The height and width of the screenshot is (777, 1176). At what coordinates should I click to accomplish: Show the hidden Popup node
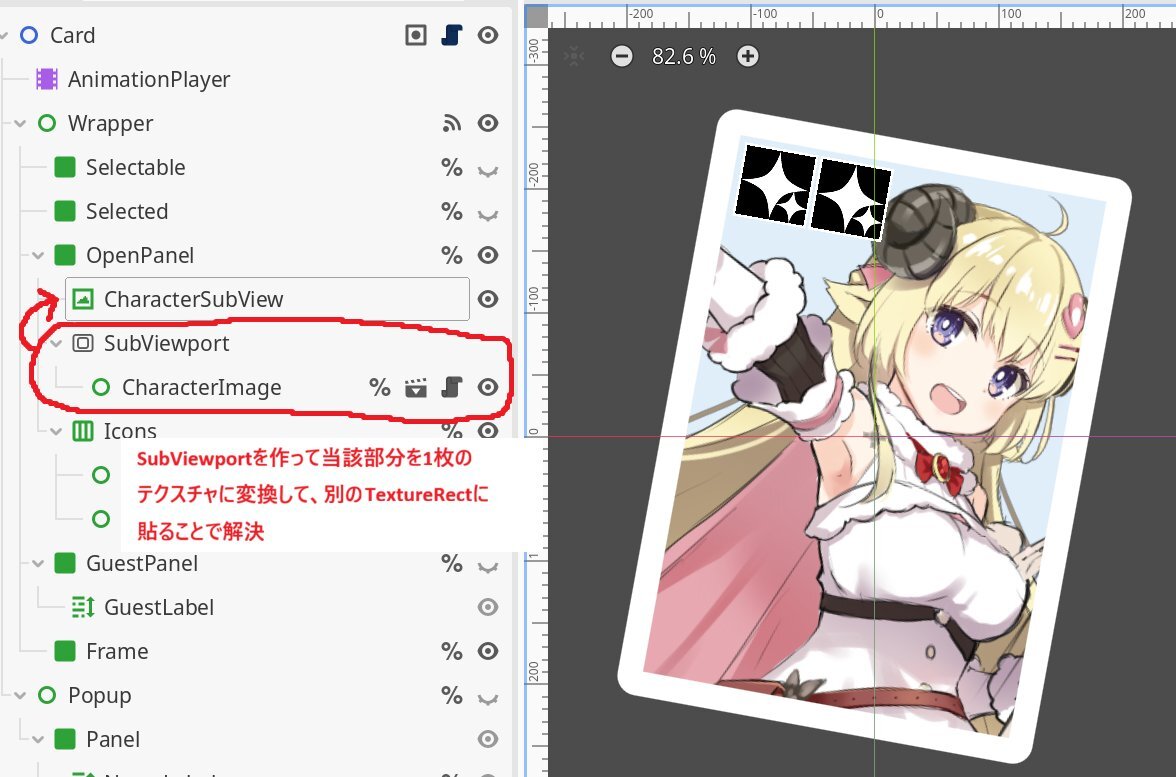(x=488, y=699)
